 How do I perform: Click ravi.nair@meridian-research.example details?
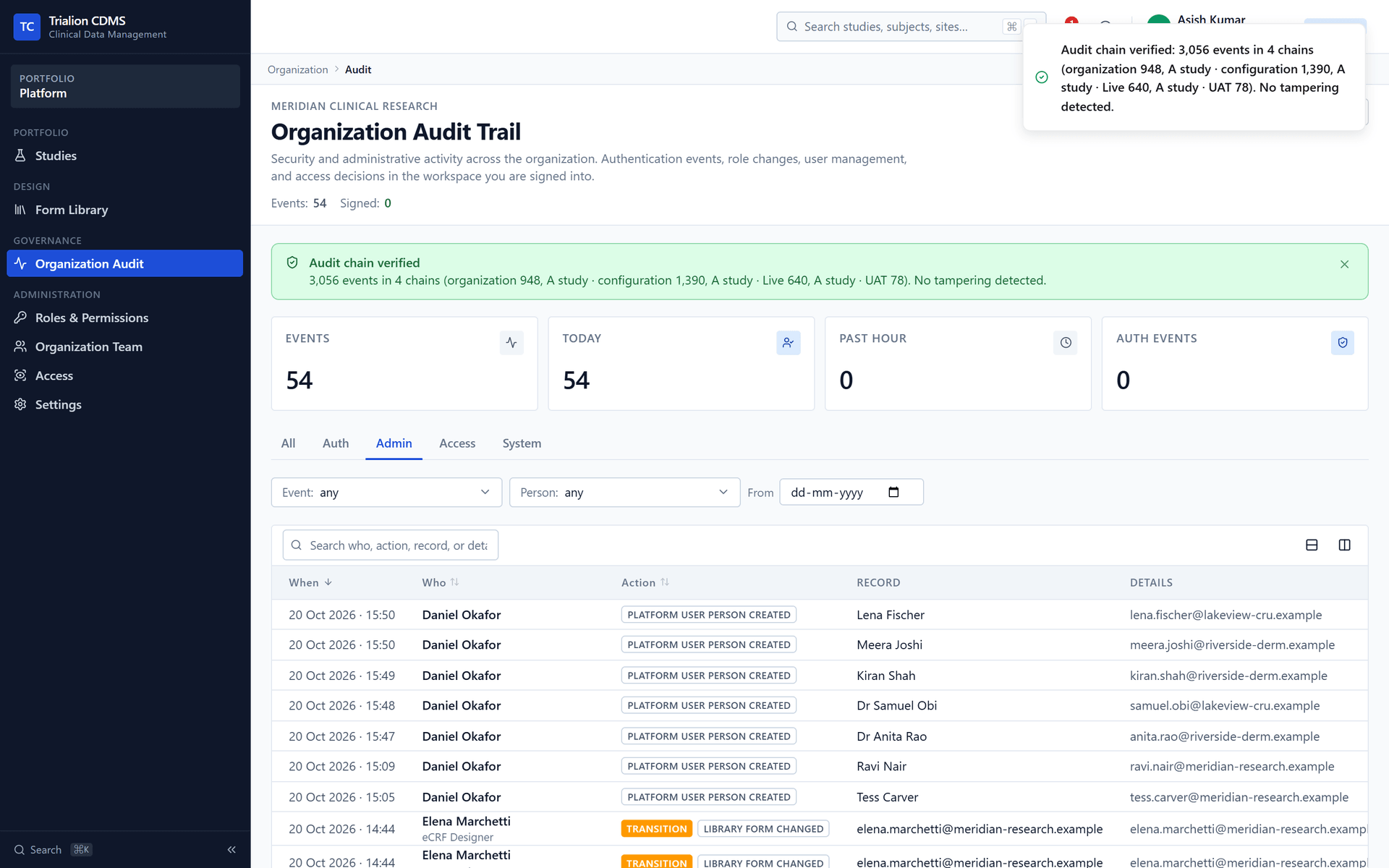(1232, 767)
